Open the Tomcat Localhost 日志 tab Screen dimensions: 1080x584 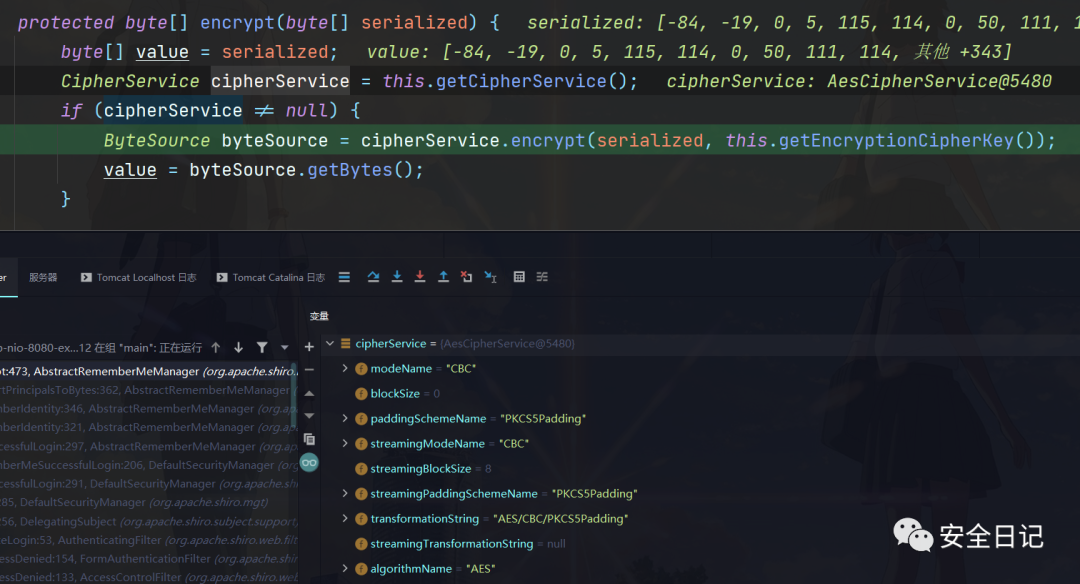[138, 278]
